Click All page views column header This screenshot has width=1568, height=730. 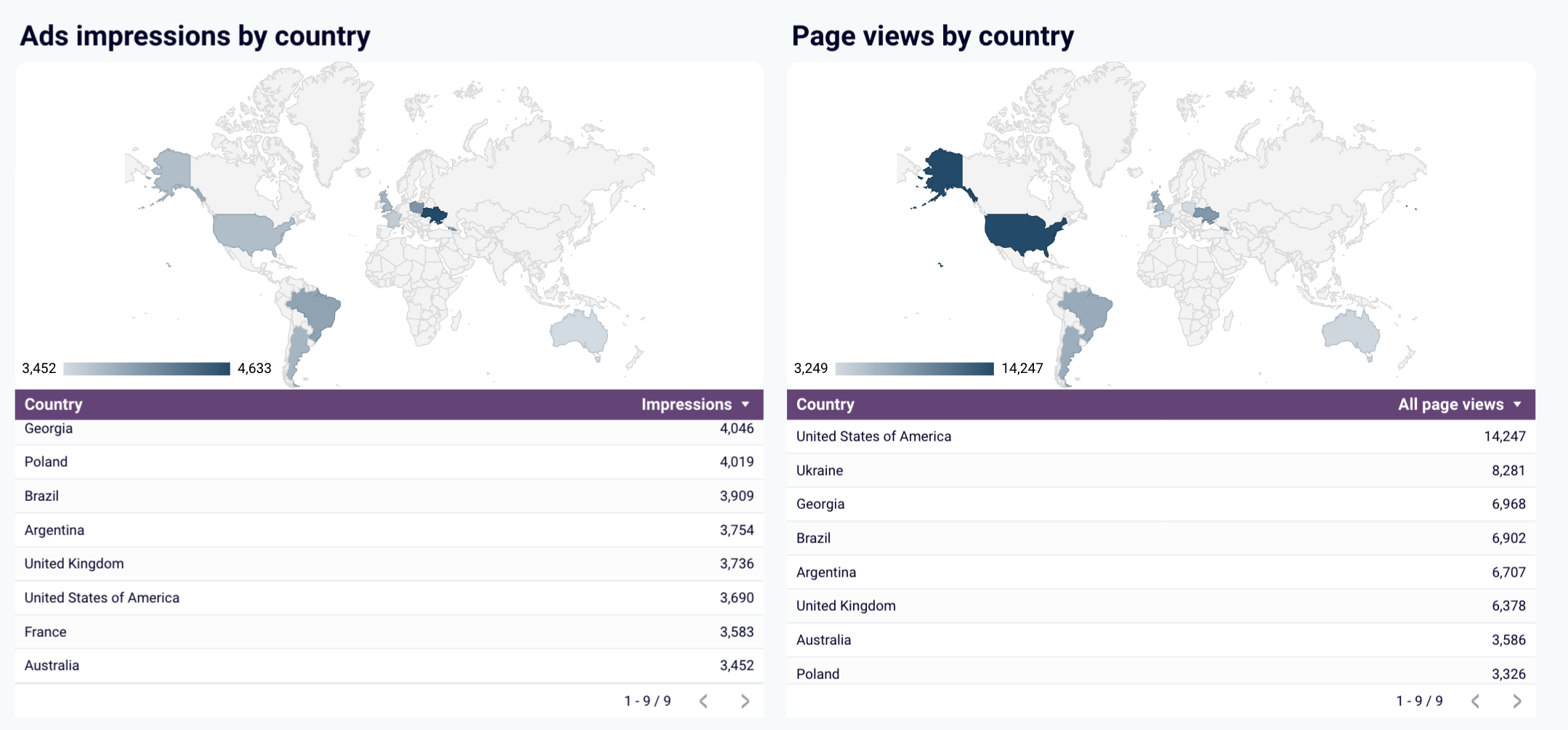(1450, 404)
